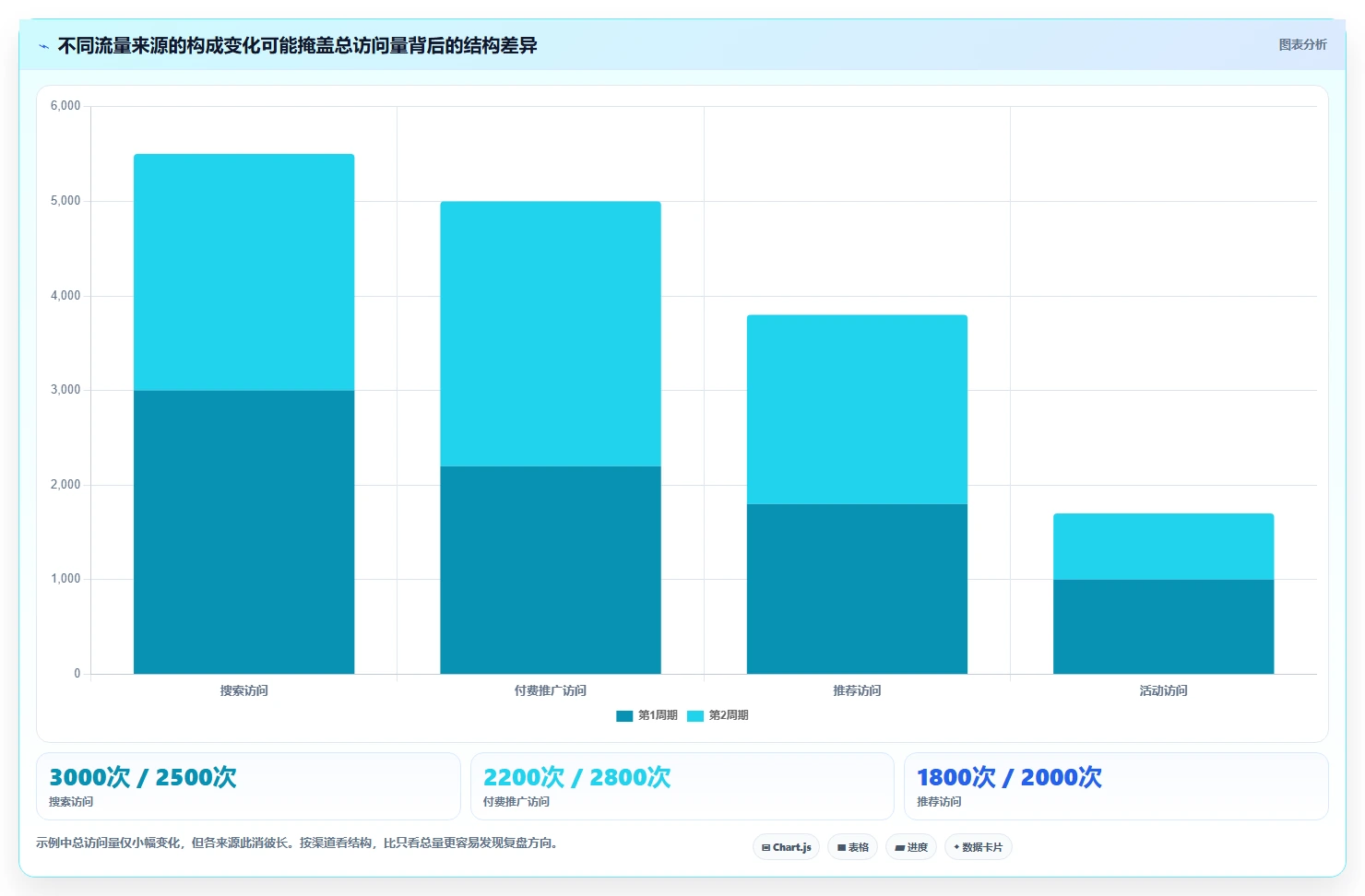Click the 5,000 y-axis tick label
This screenshot has height=896, width=1365.
tap(65, 201)
